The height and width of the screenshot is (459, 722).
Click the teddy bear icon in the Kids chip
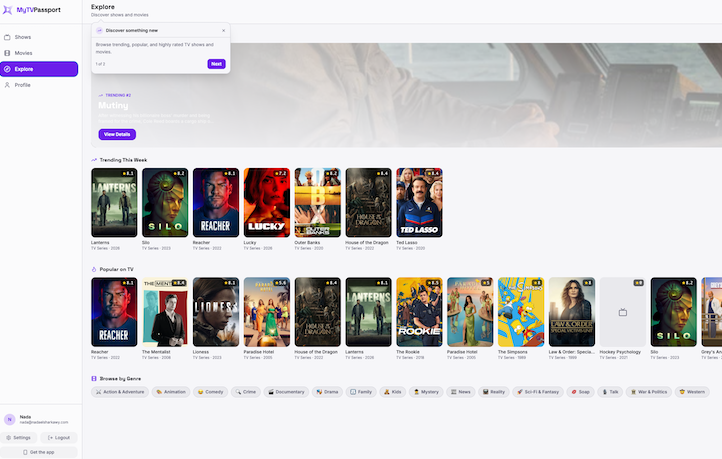point(387,392)
